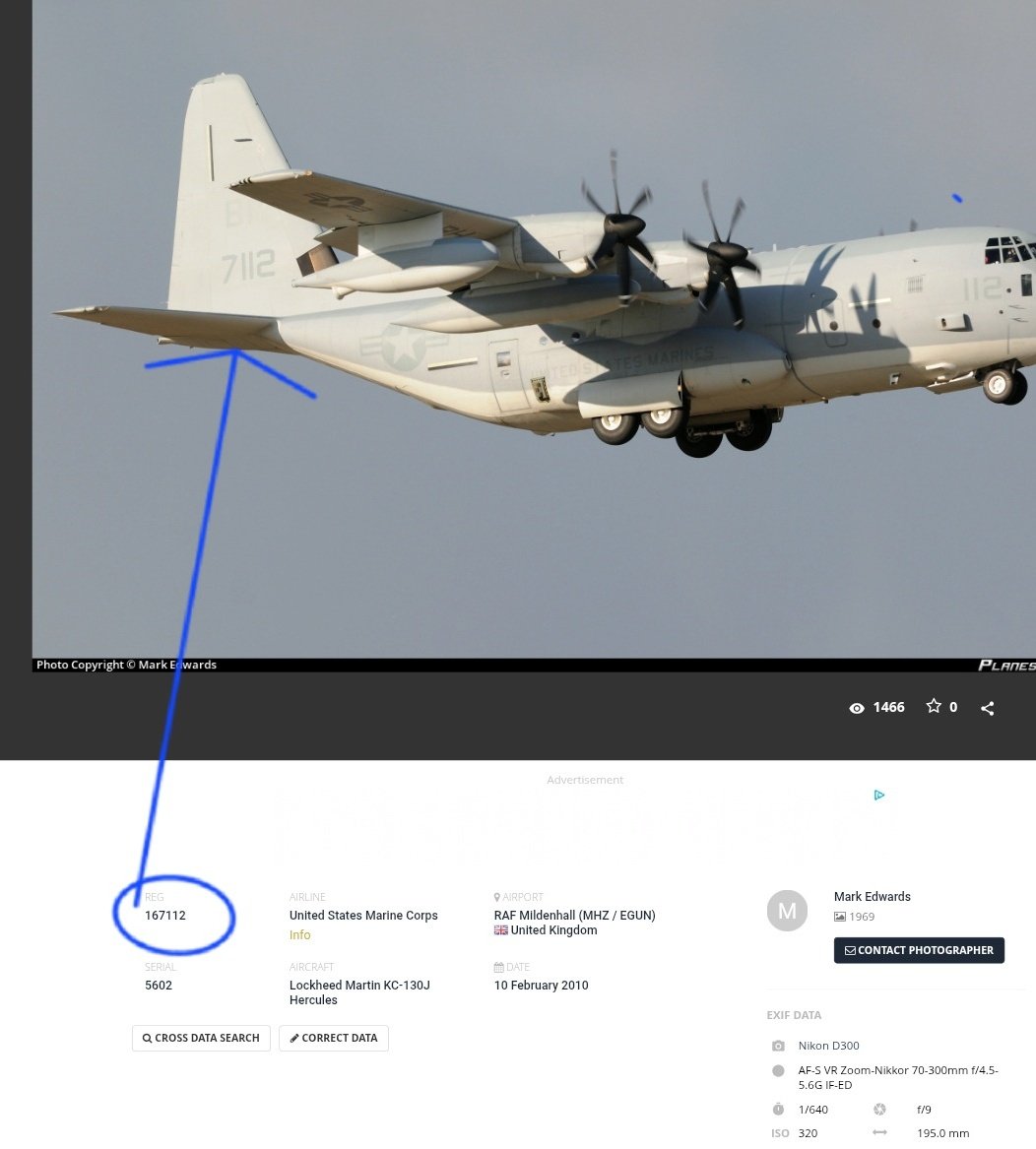Click the photo count icon beside 1969

[x=840, y=917]
